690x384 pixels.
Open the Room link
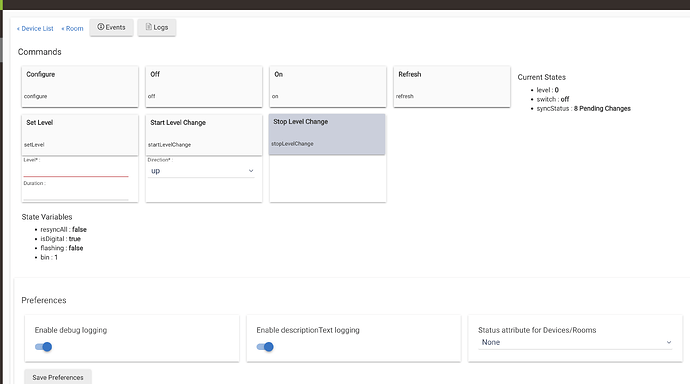(72, 29)
